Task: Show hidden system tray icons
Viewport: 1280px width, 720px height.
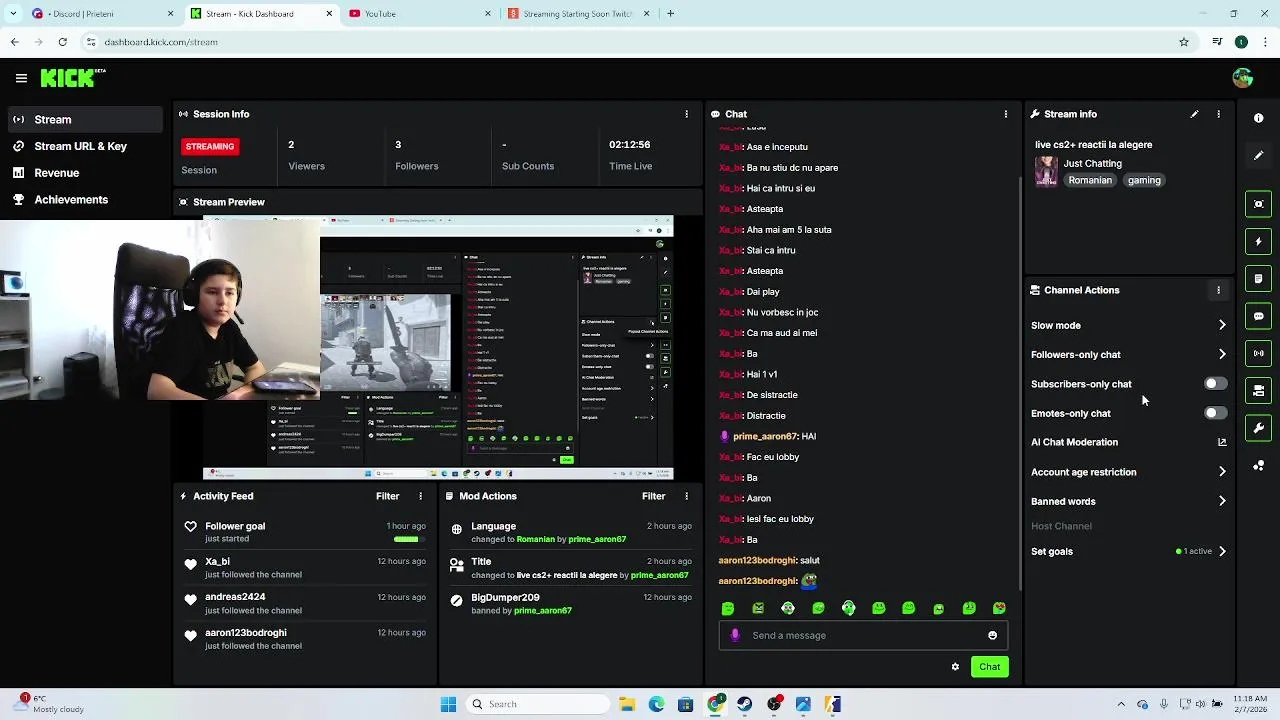Action: tap(1121, 704)
